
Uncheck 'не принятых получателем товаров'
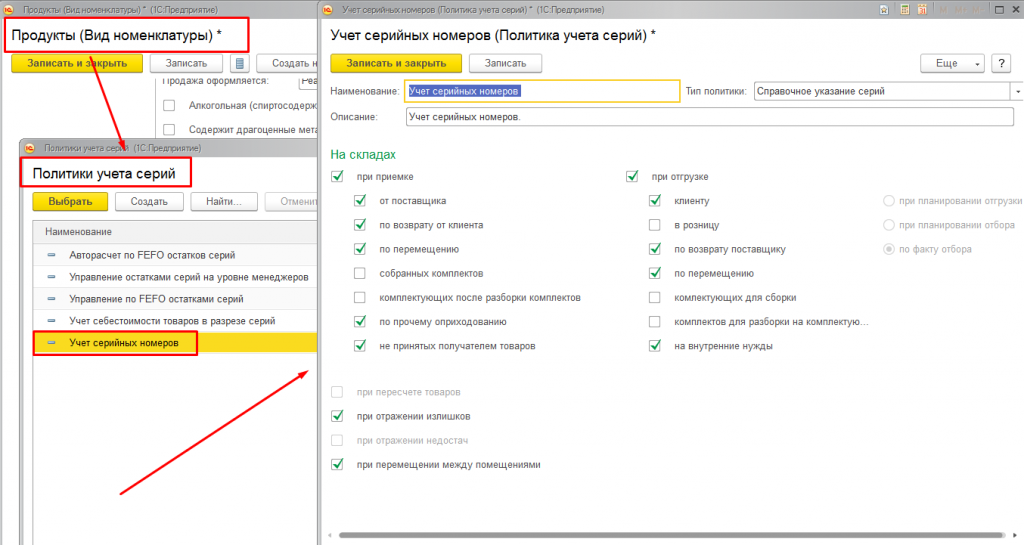point(360,346)
